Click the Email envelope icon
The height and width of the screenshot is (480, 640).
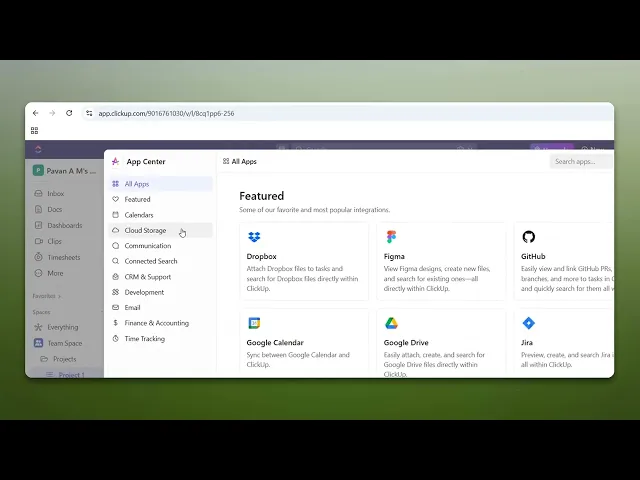click(116, 307)
